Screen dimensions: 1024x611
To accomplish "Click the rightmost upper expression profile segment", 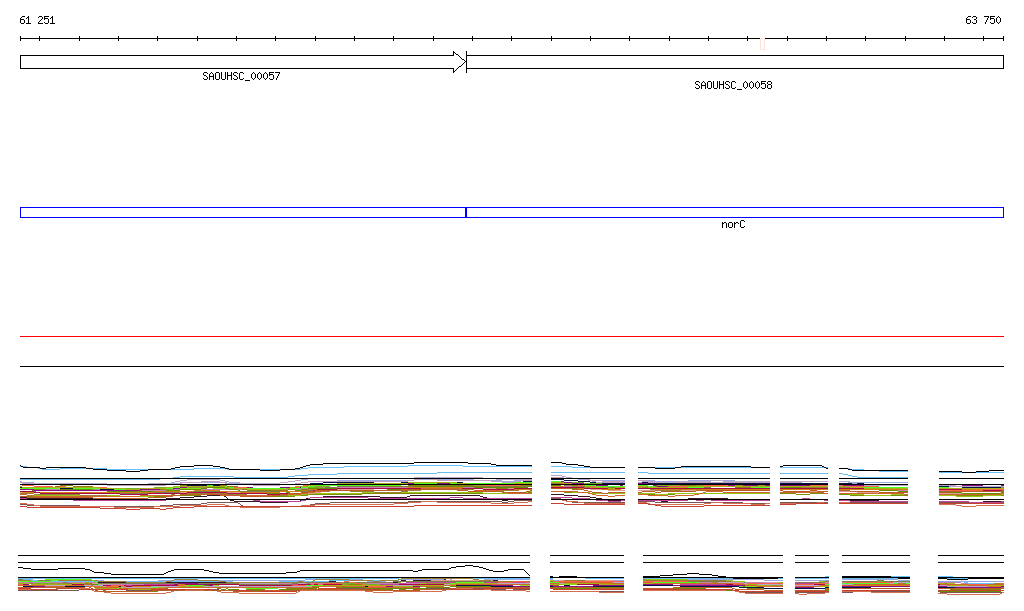I will click(970, 488).
